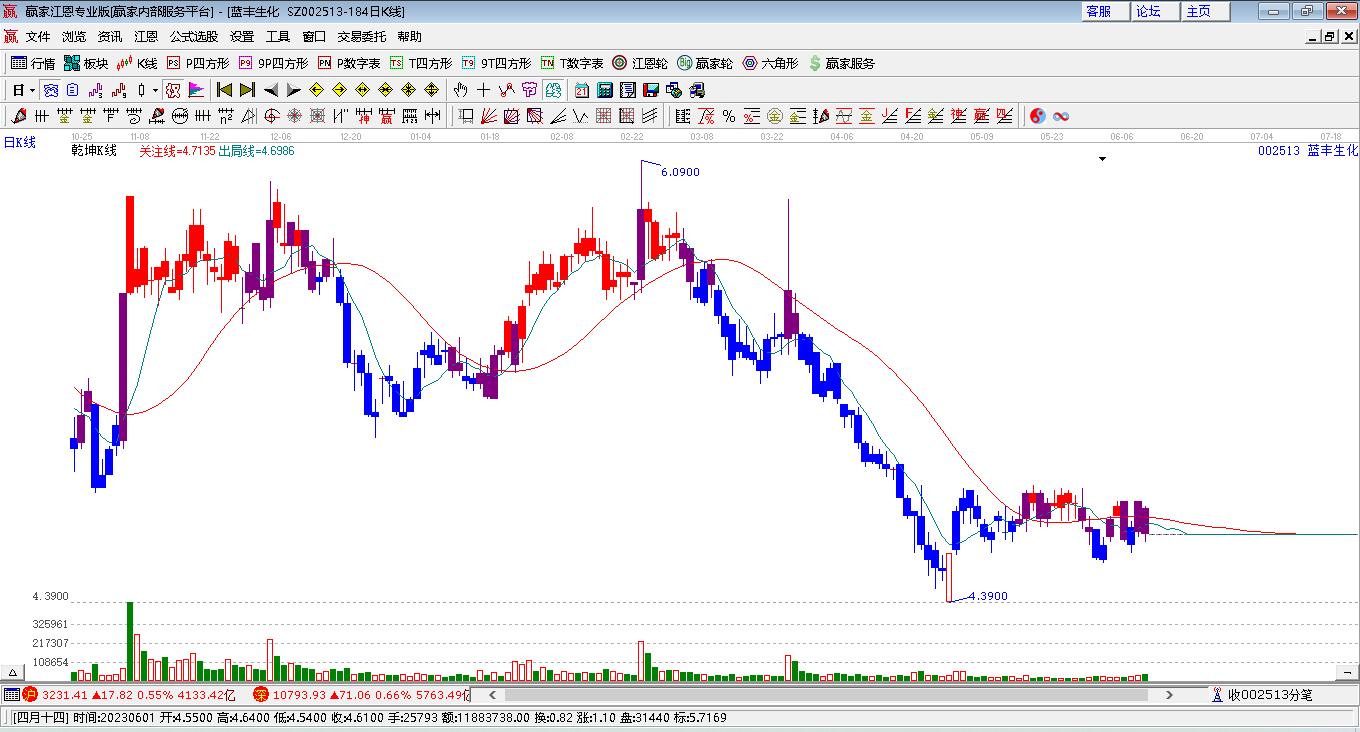Open the calendar icon in toolbar
1360x732 pixels.
(x=581, y=90)
